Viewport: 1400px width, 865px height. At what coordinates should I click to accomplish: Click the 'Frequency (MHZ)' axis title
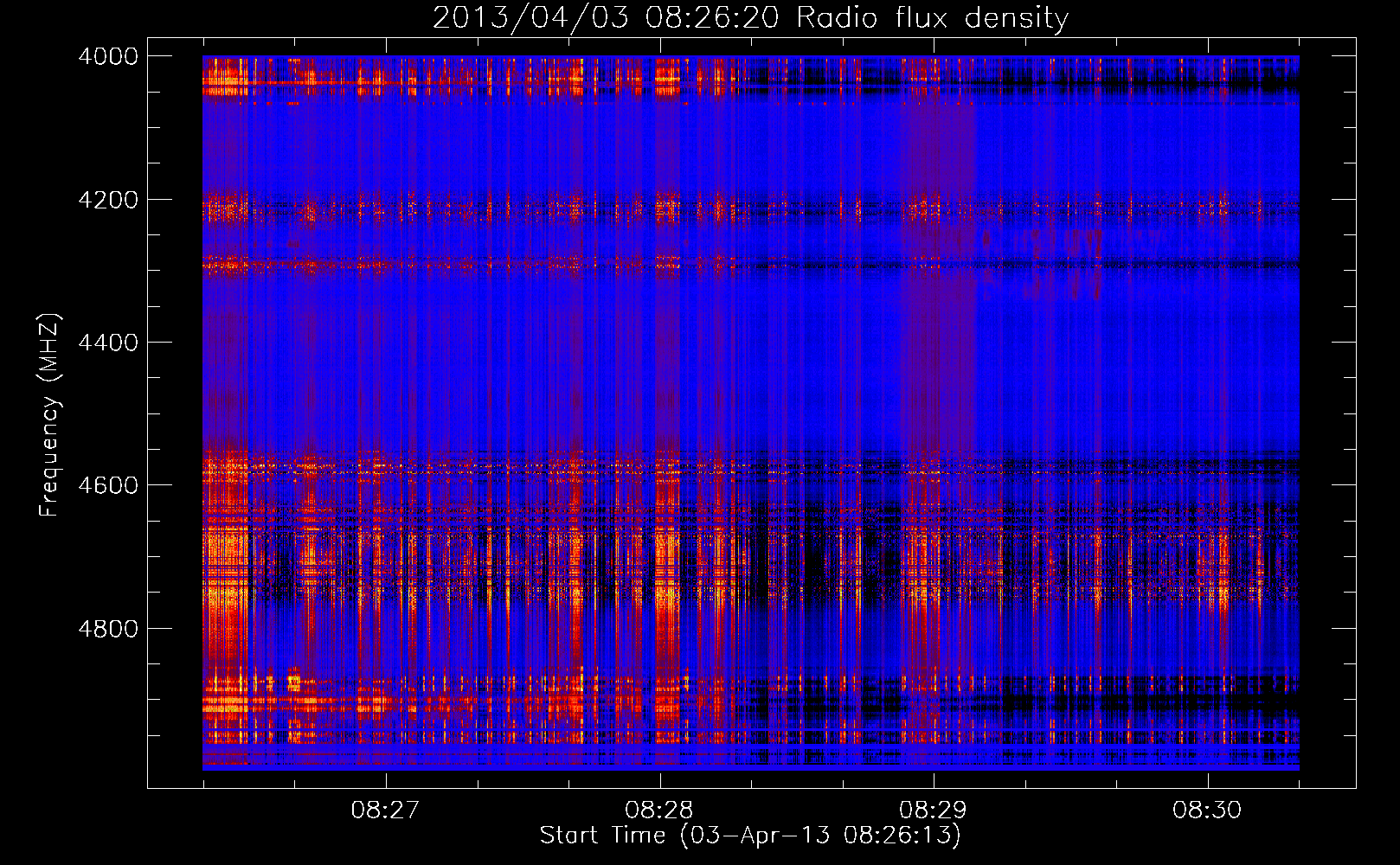click(50, 415)
